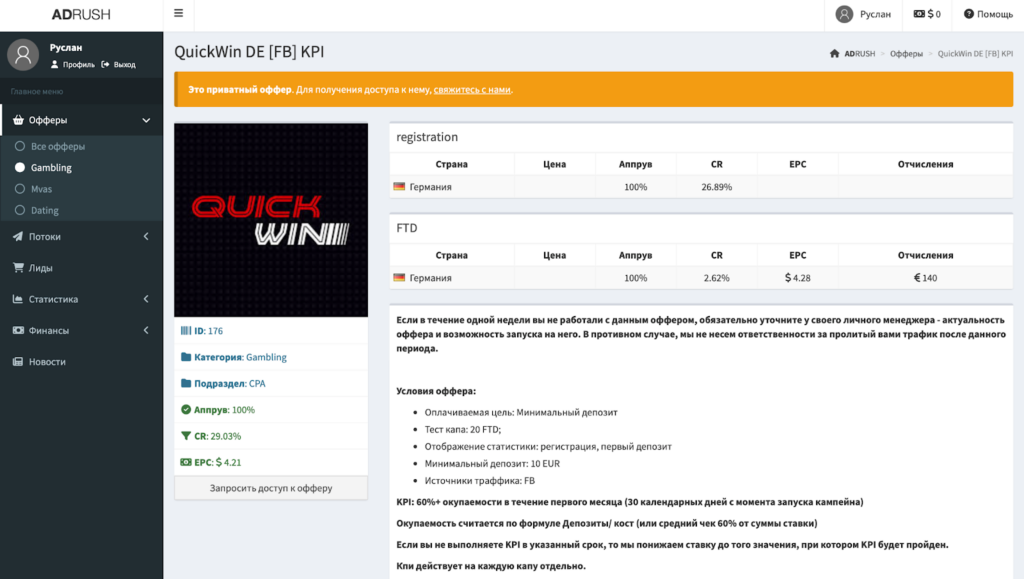Click the top bar user avatar icon
This screenshot has height=579, width=1024.
point(844,14)
